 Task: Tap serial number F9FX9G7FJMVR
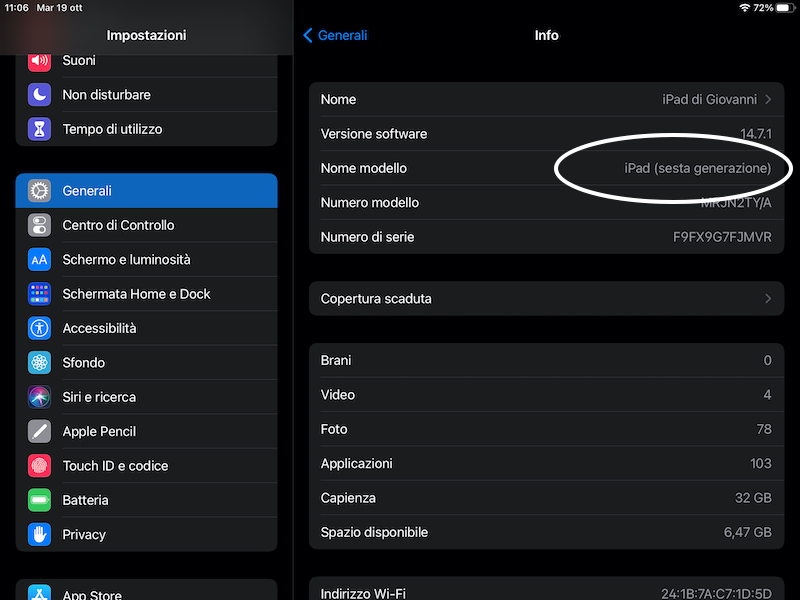[x=722, y=237]
